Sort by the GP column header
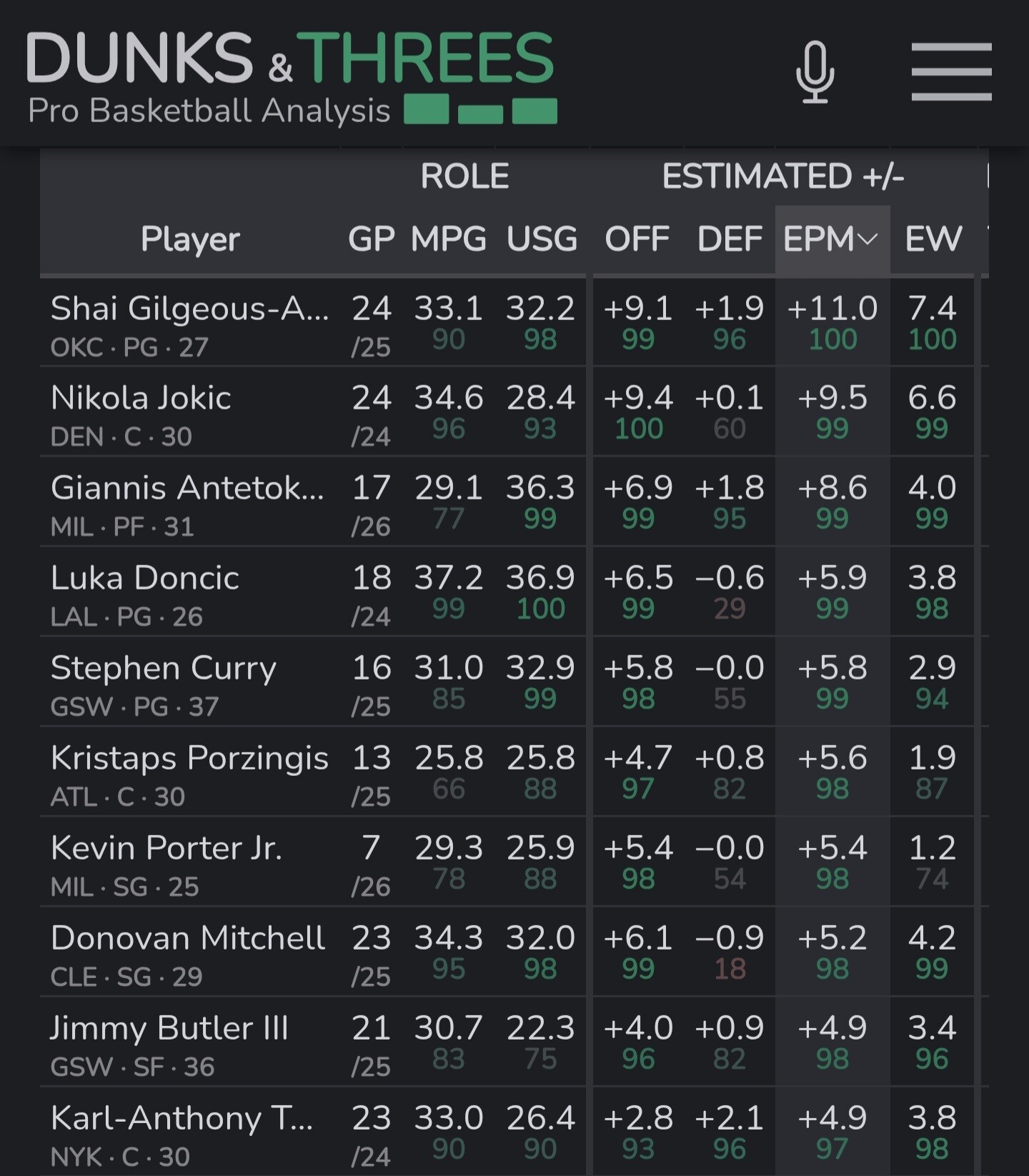 point(371,239)
